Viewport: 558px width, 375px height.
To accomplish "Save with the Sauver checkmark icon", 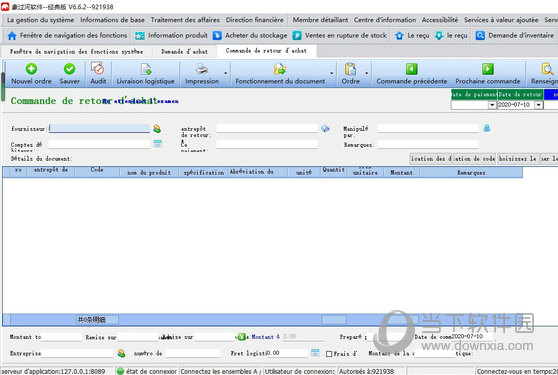I will pos(69,69).
